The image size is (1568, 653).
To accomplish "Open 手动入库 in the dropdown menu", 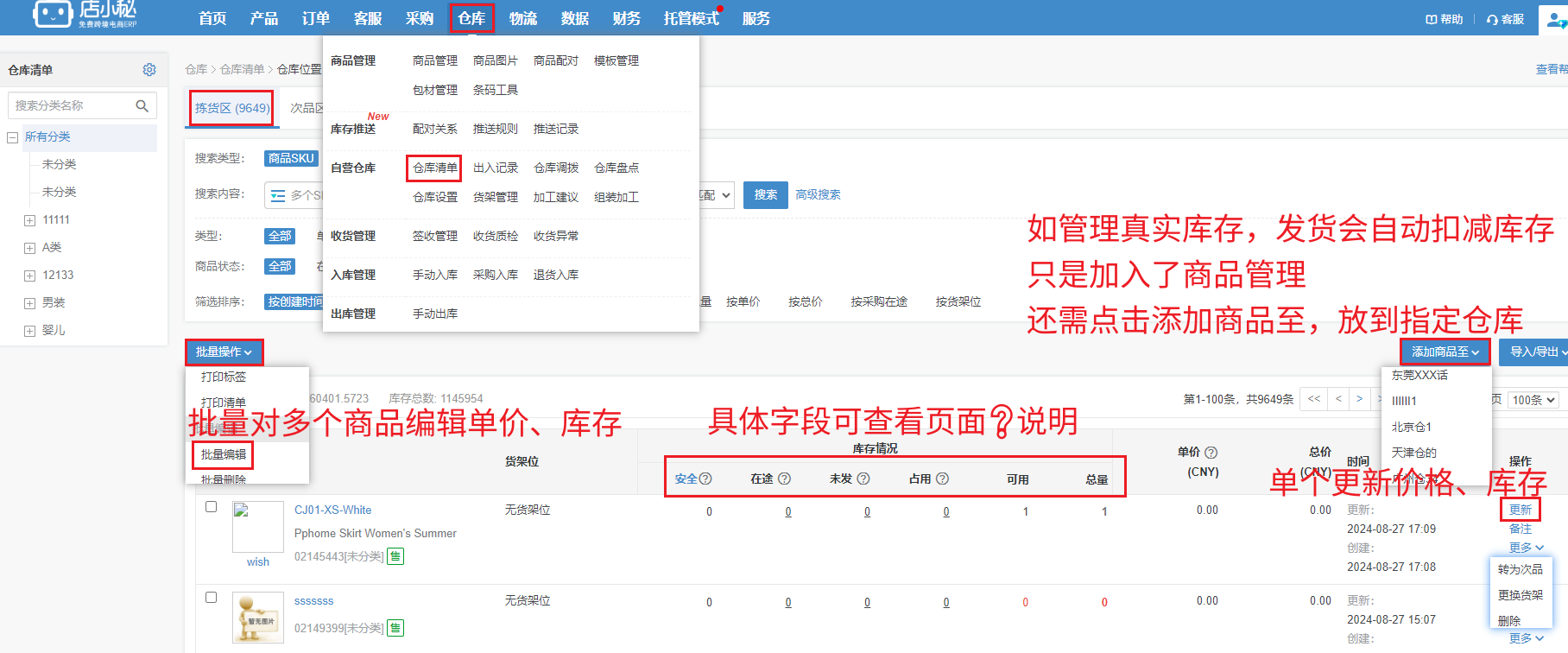I will (435, 275).
